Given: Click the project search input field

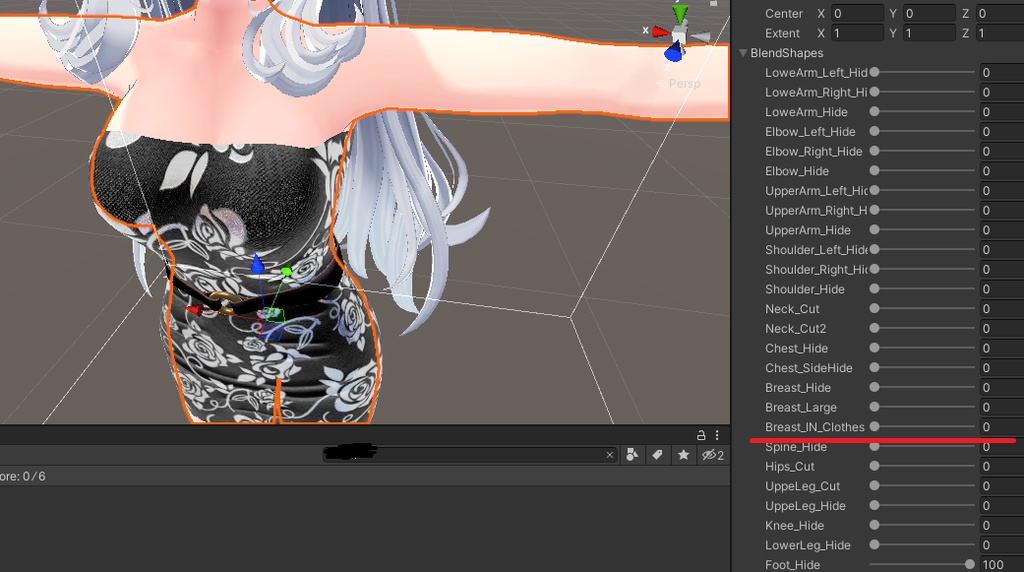Looking at the screenshot, I should [x=470, y=455].
